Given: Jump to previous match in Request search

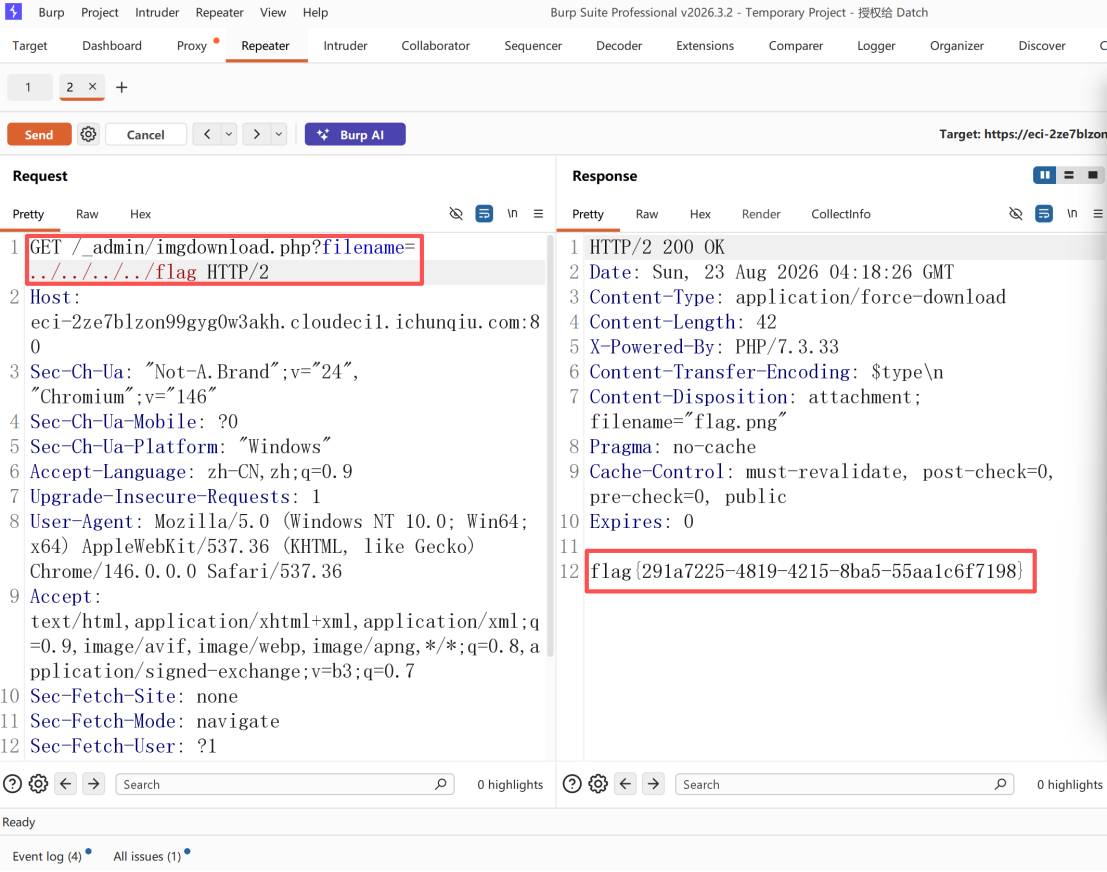Looking at the screenshot, I should pyautogui.click(x=66, y=784).
